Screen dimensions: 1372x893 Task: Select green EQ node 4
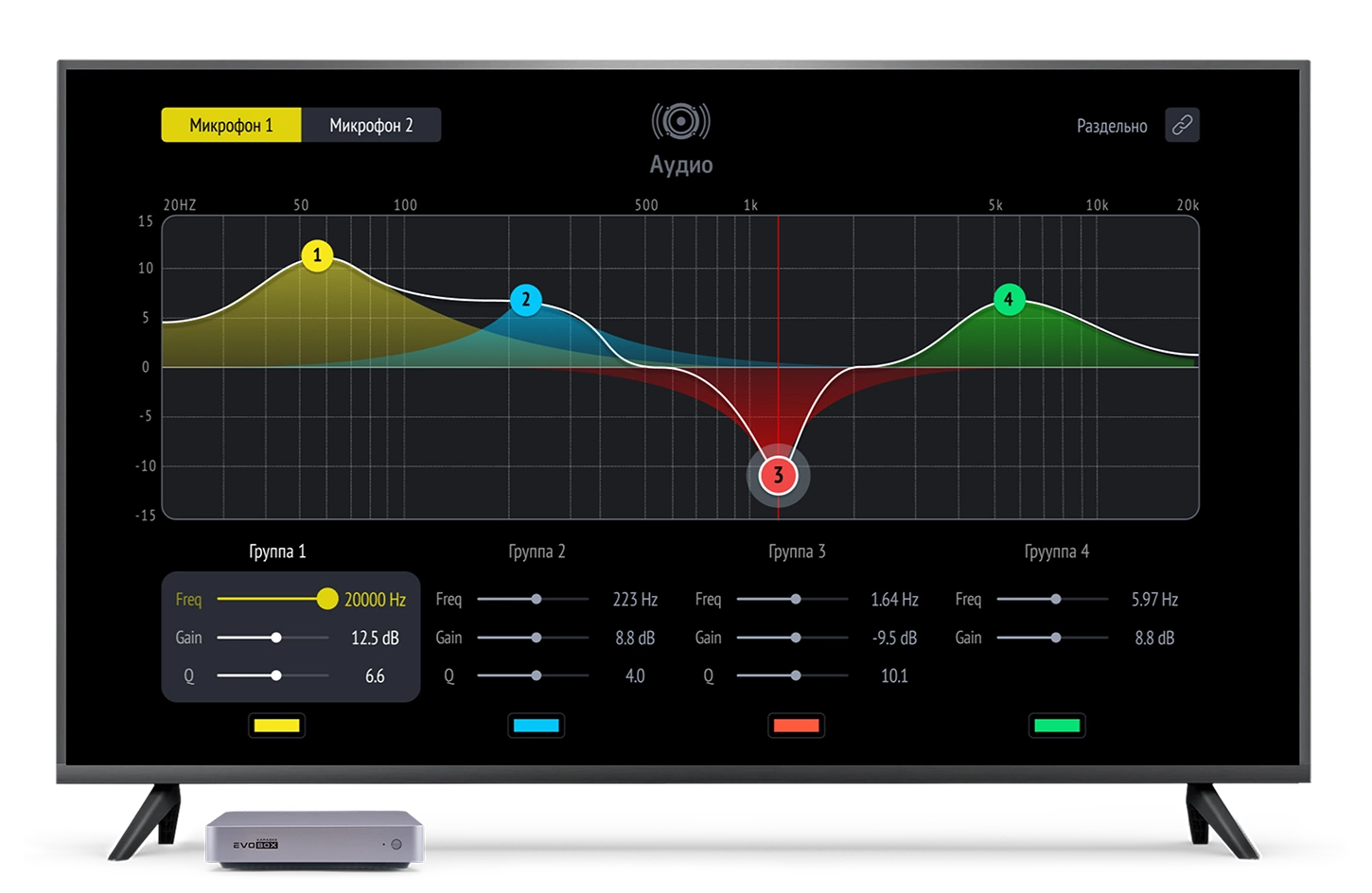tap(1009, 300)
